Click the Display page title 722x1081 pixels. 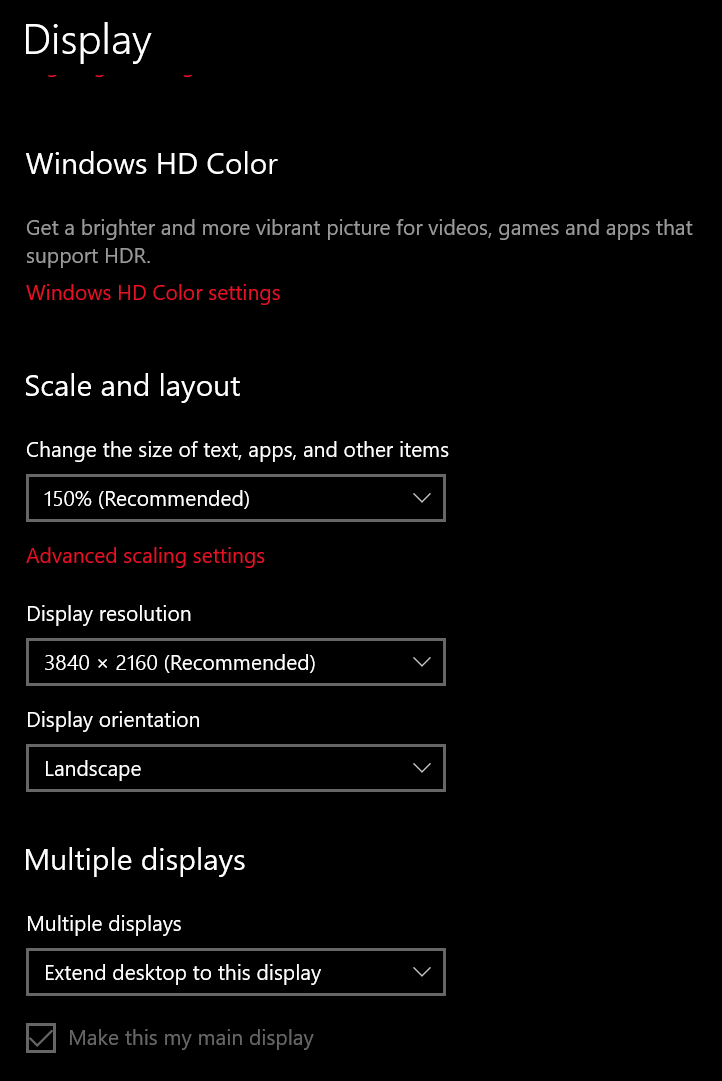click(88, 41)
